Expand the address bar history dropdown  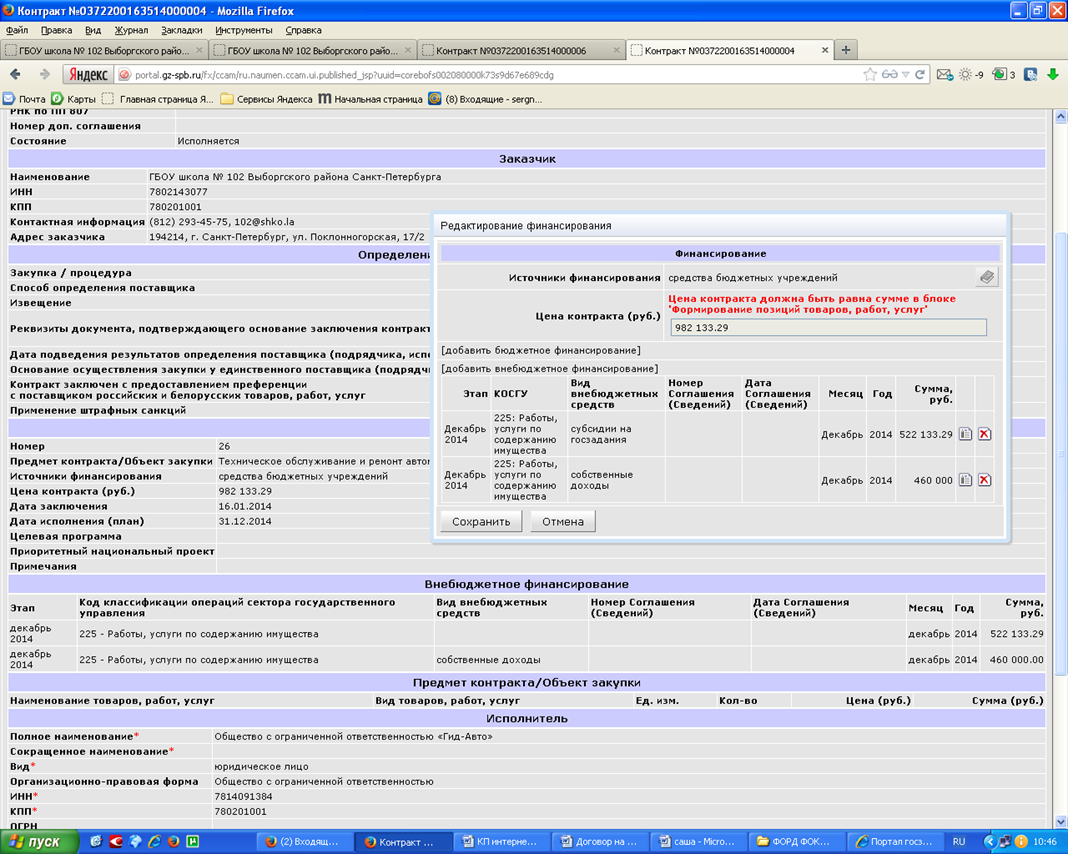point(905,74)
